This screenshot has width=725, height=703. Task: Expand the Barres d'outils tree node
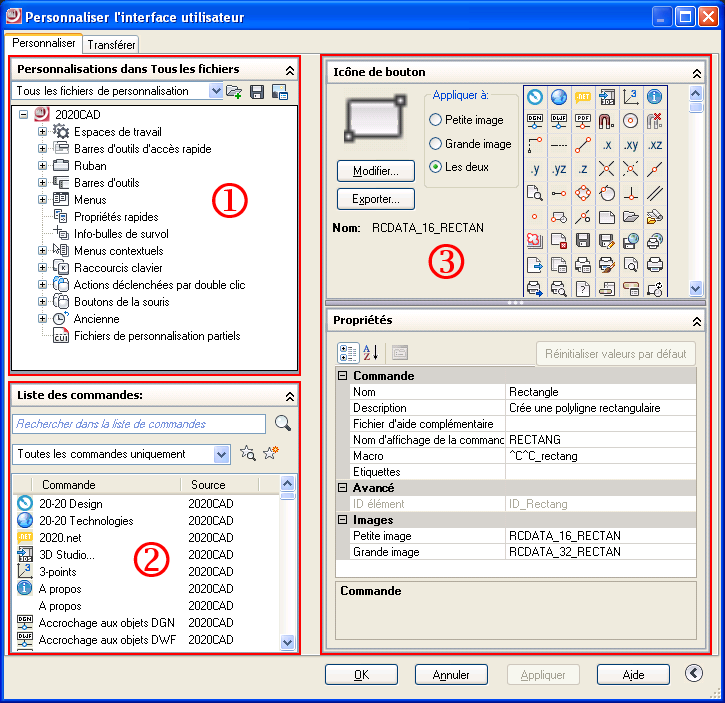[x=42, y=183]
